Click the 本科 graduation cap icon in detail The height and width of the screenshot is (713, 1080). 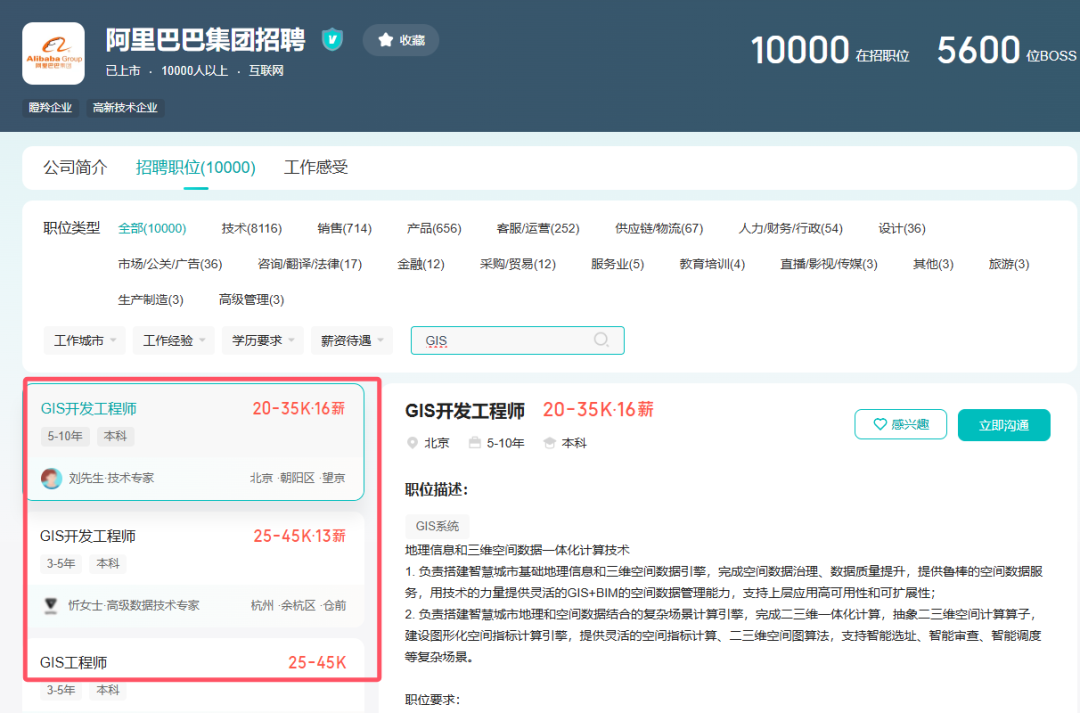click(549, 443)
